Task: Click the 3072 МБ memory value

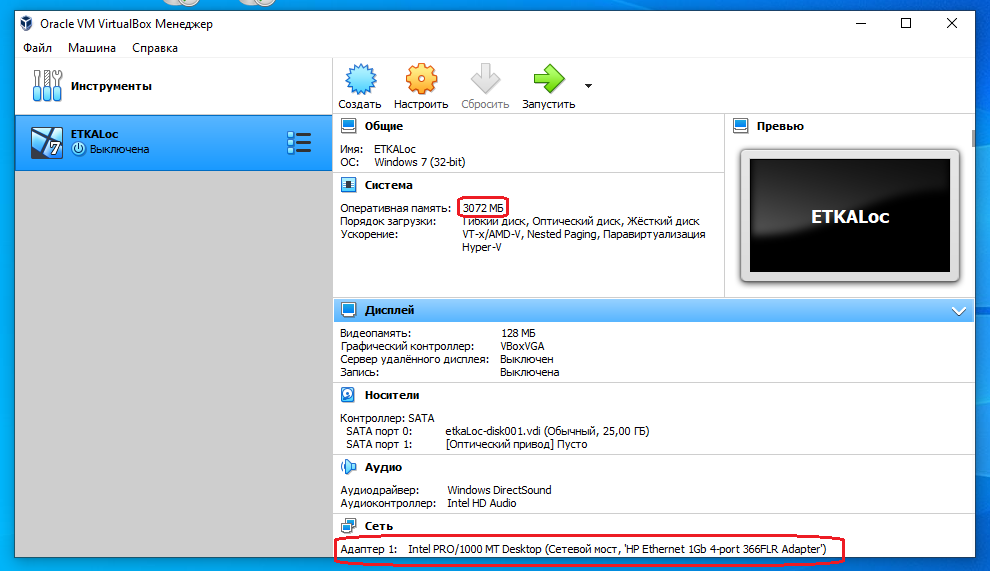Action: (483, 208)
